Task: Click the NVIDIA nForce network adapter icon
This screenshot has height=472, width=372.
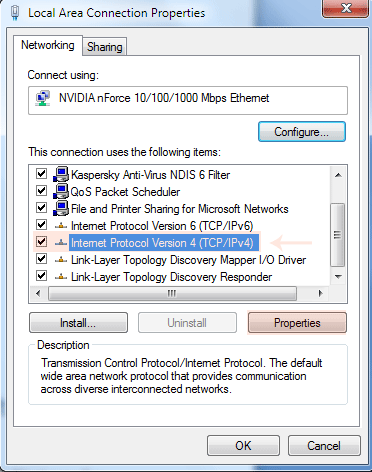Action: click(43, 98)
